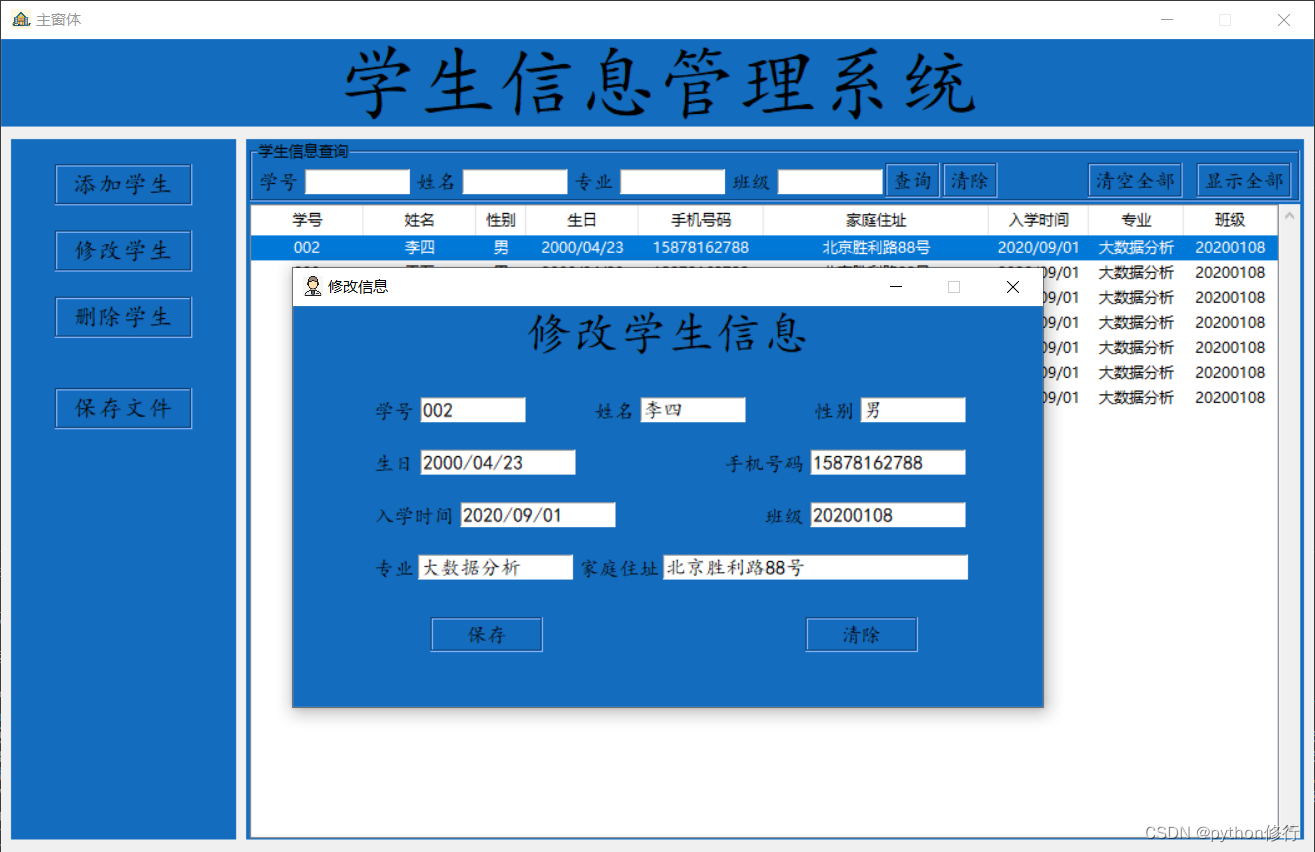
Task: Focus the 学号 field in the search bar
Action: 358,182
